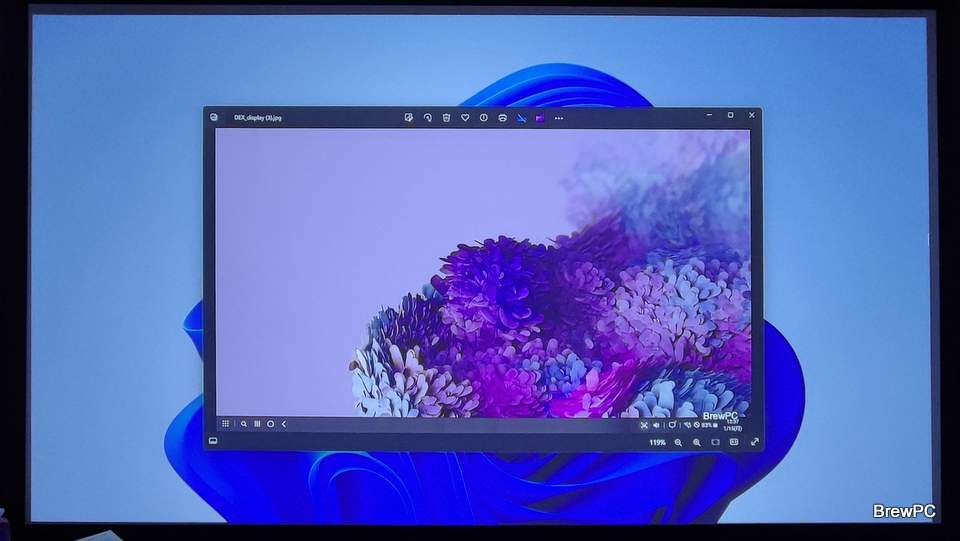Image resolution: width=960 pixels, height=541 pixels.
Task: Click the Edit image icon
Action: click(408, 118)
